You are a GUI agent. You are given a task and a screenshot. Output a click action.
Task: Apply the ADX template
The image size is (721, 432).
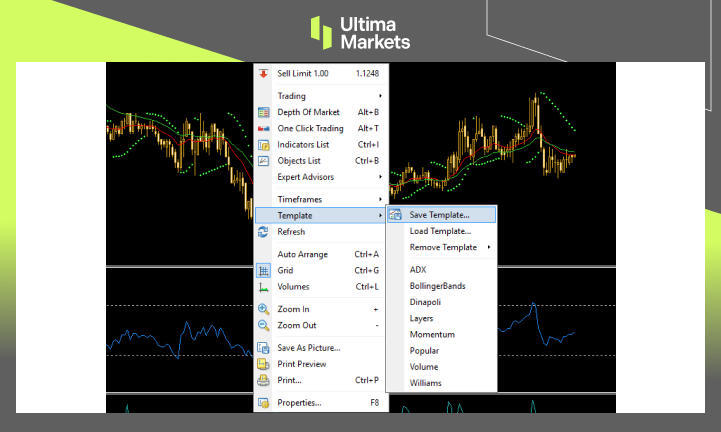[x=441, y=270]
